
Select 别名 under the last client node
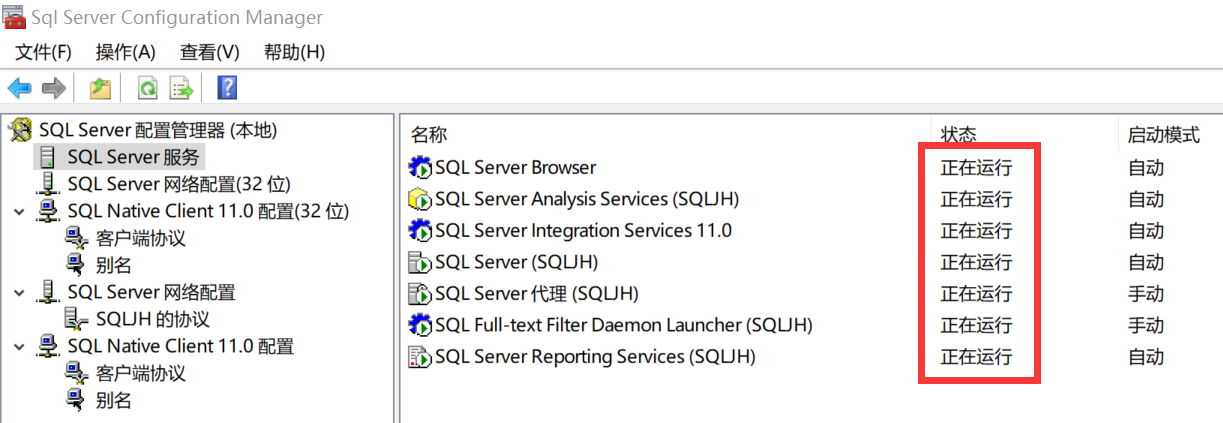coord(113,400)
